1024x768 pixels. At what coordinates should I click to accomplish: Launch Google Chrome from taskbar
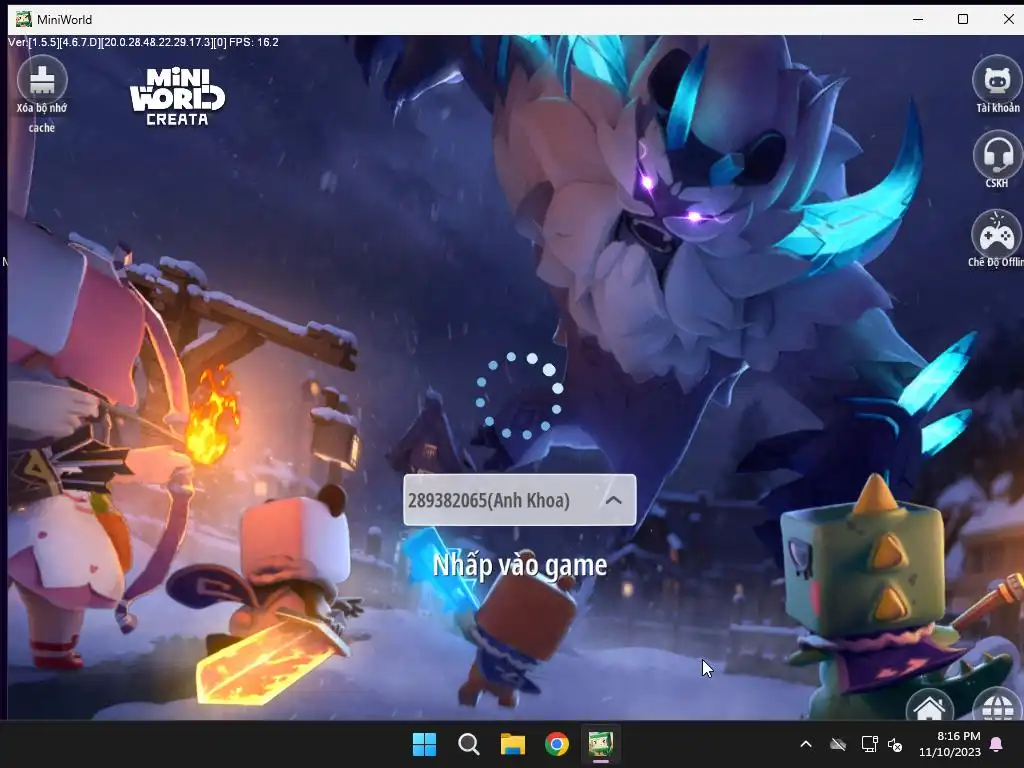click(557, 744)
